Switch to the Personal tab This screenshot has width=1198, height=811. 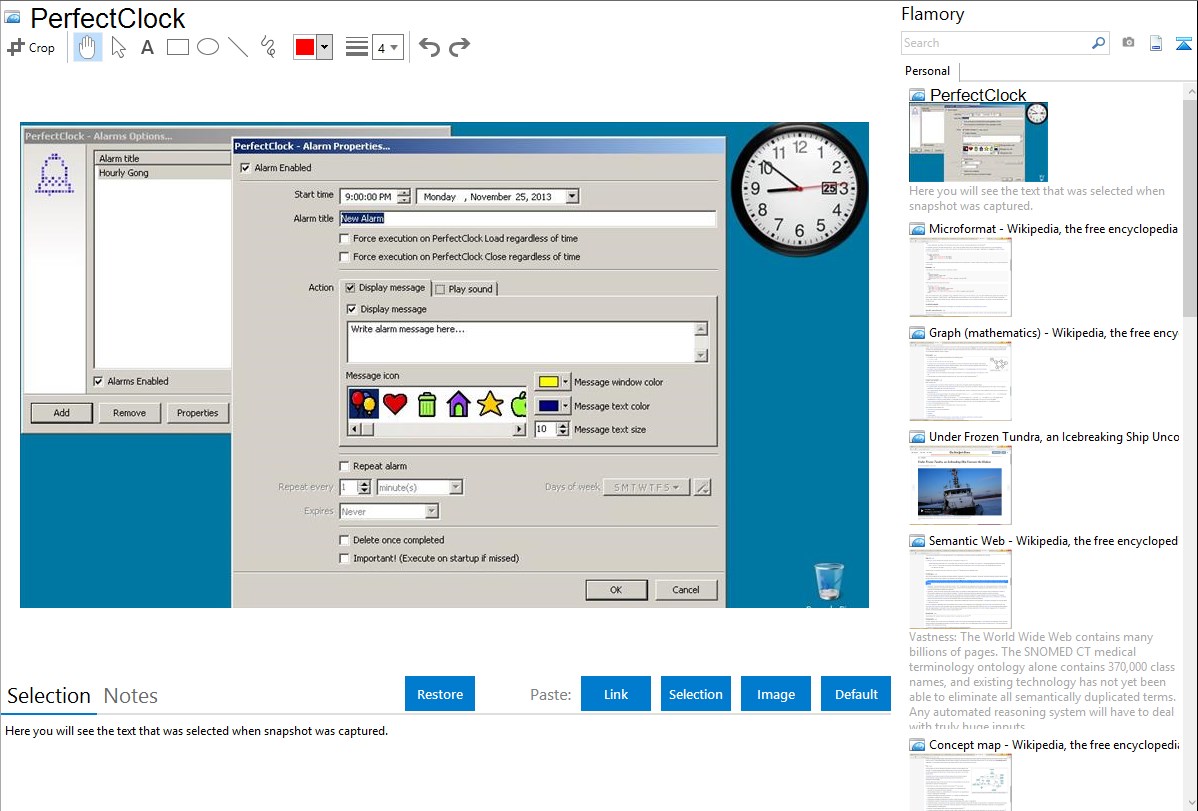927,71
